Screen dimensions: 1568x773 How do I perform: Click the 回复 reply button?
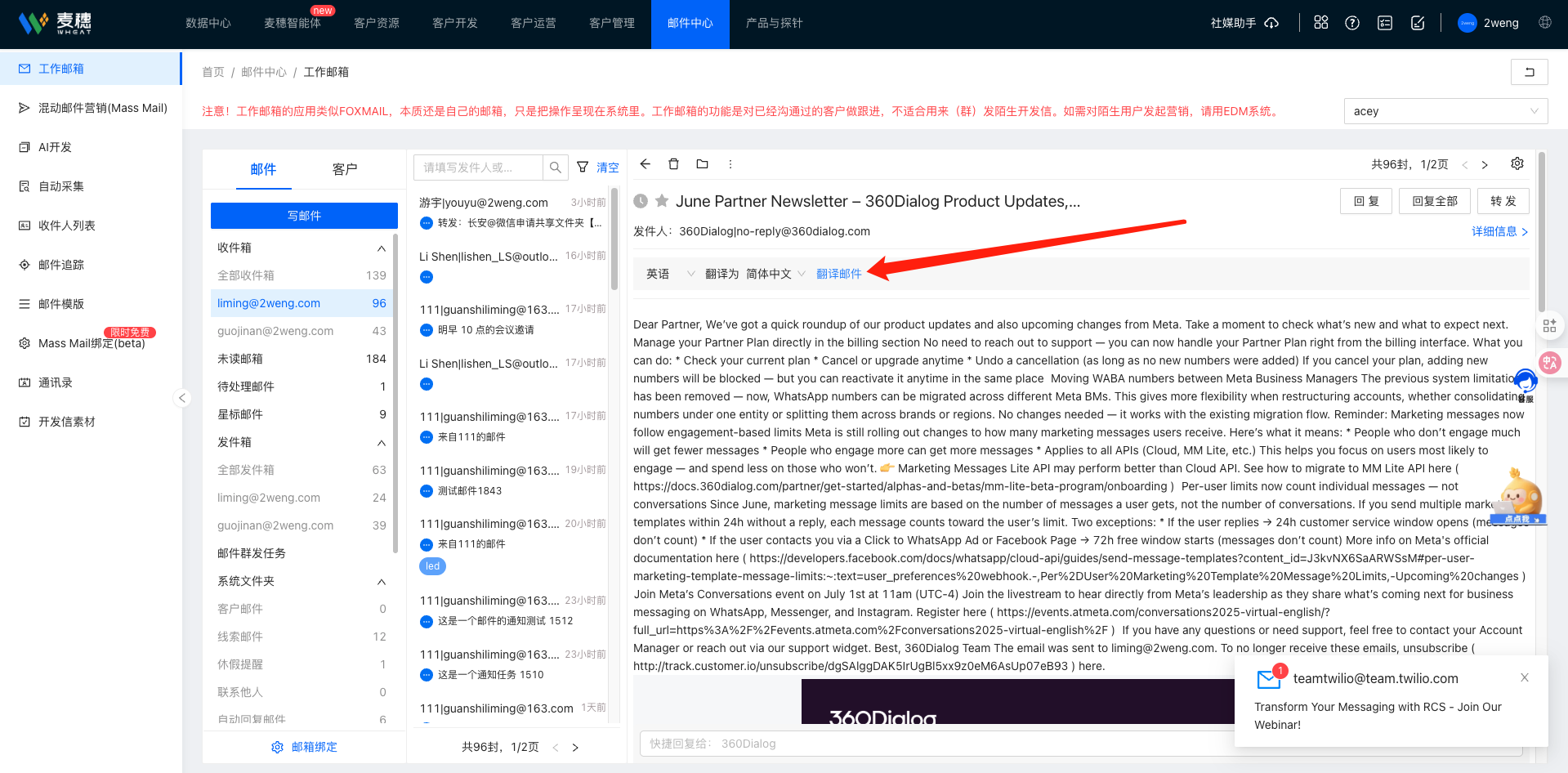[x=1366, y=201]
